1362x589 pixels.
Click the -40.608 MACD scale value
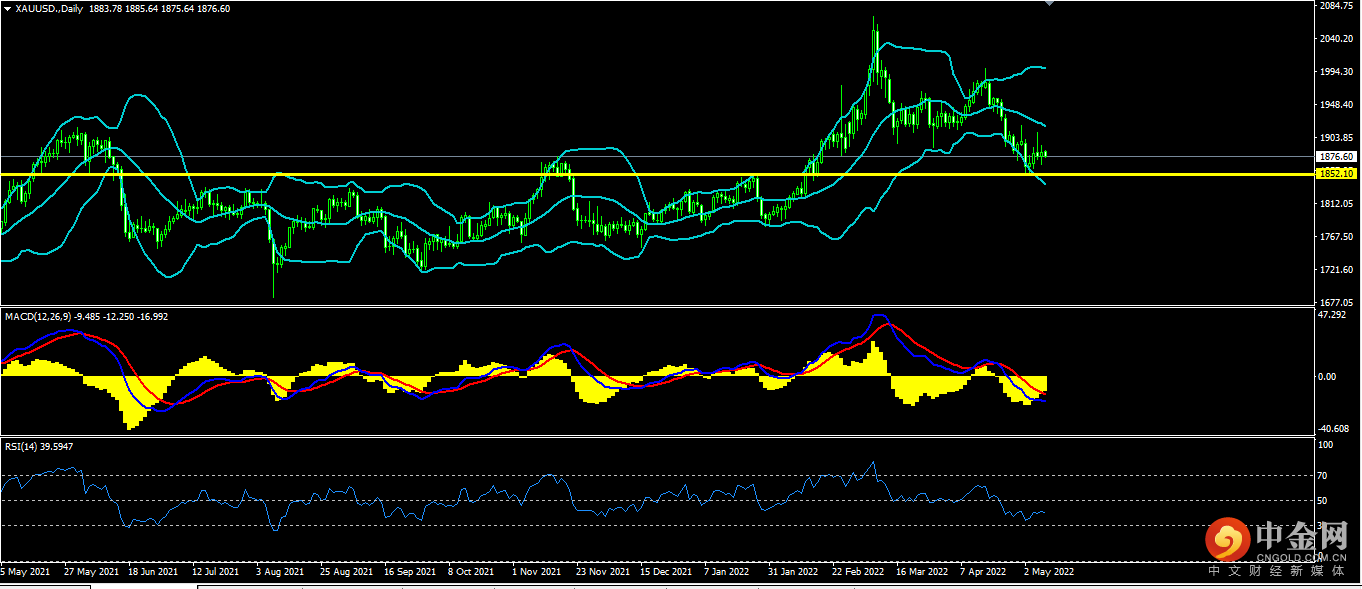point(1333,427)
